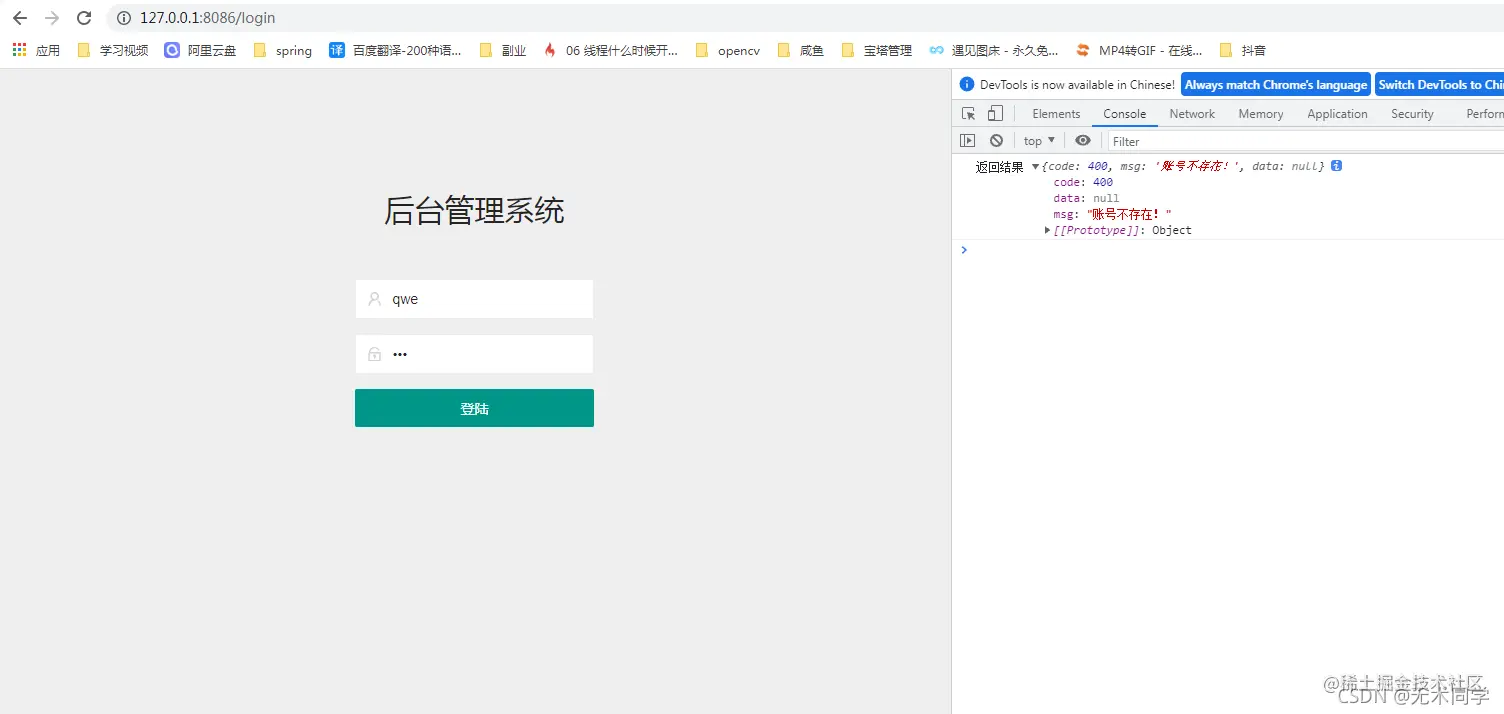Expand the [[Prototype]] entry
The image size is (1504, 714).
click(x=1047, y=230)
